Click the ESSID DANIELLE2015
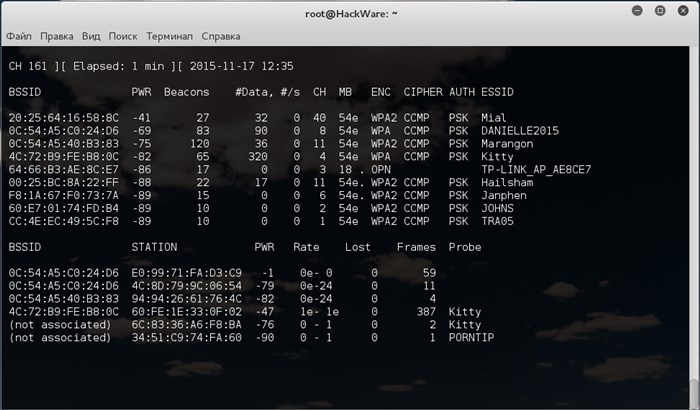This screenshot has width=700, height=410. point(520,131)
